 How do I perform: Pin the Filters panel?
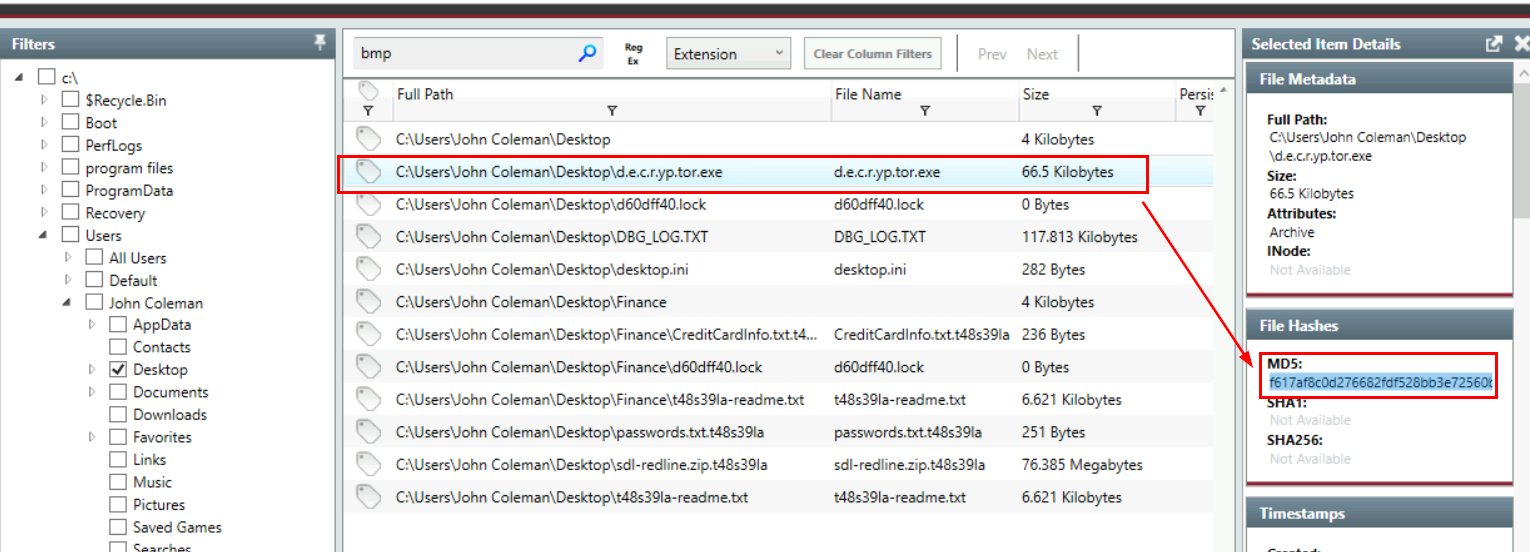[x=320, y=42]
